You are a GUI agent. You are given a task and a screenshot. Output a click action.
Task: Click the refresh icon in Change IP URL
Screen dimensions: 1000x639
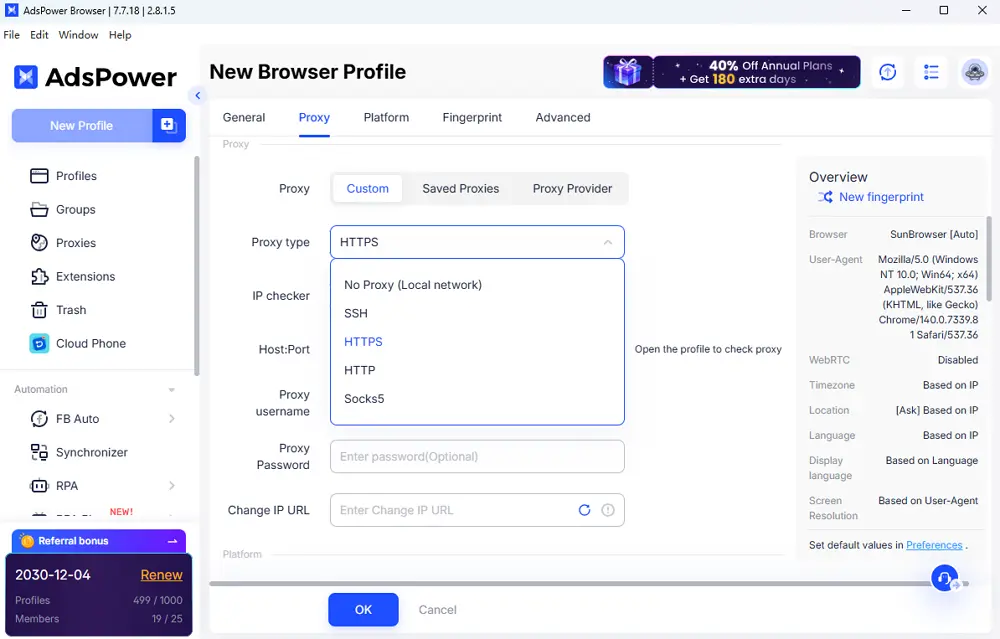tap(585, 510)
